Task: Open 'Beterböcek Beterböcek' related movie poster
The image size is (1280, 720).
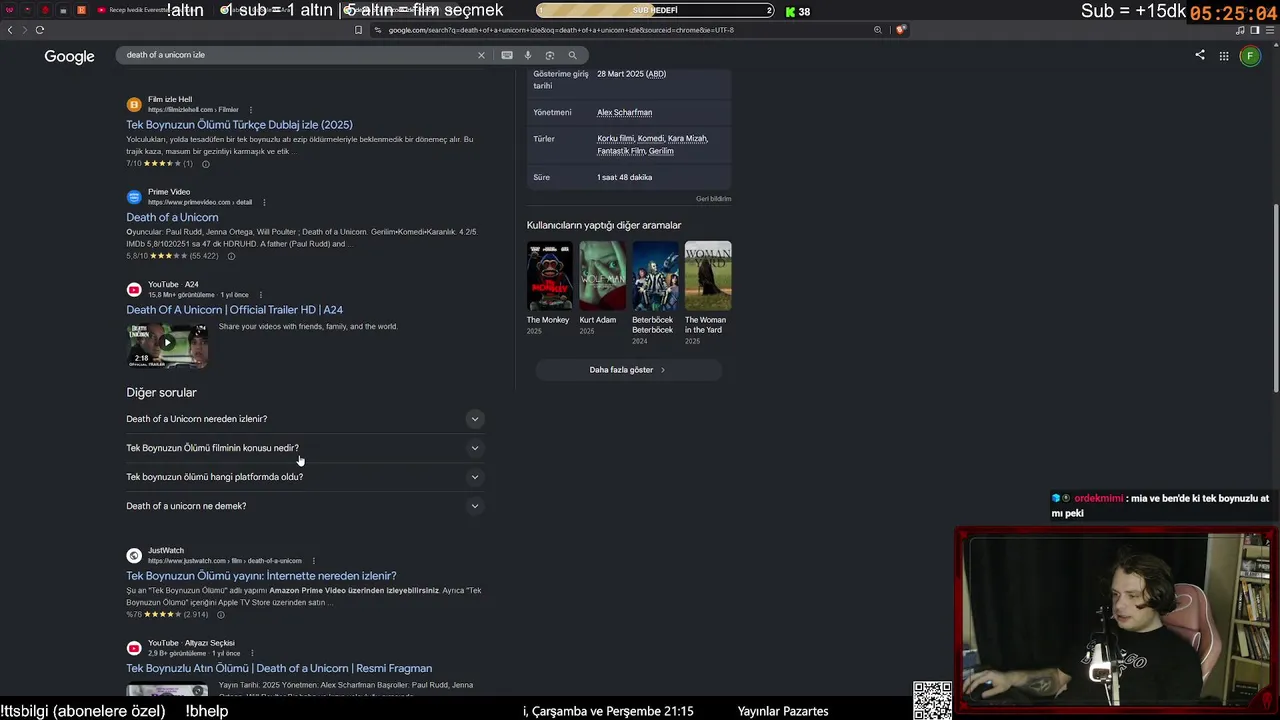Action: tap(655, 276)
